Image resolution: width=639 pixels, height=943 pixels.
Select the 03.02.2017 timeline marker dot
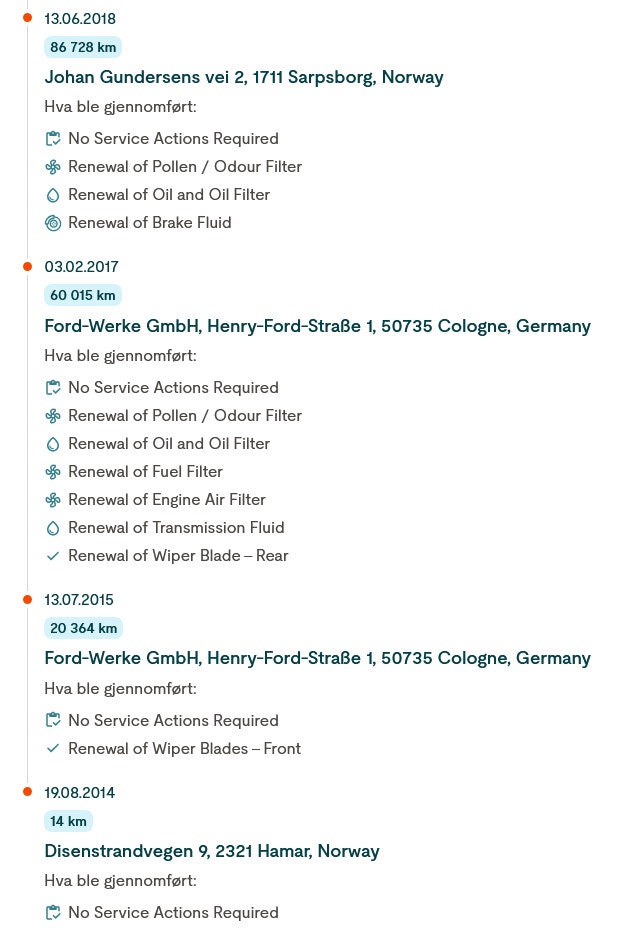27,266
